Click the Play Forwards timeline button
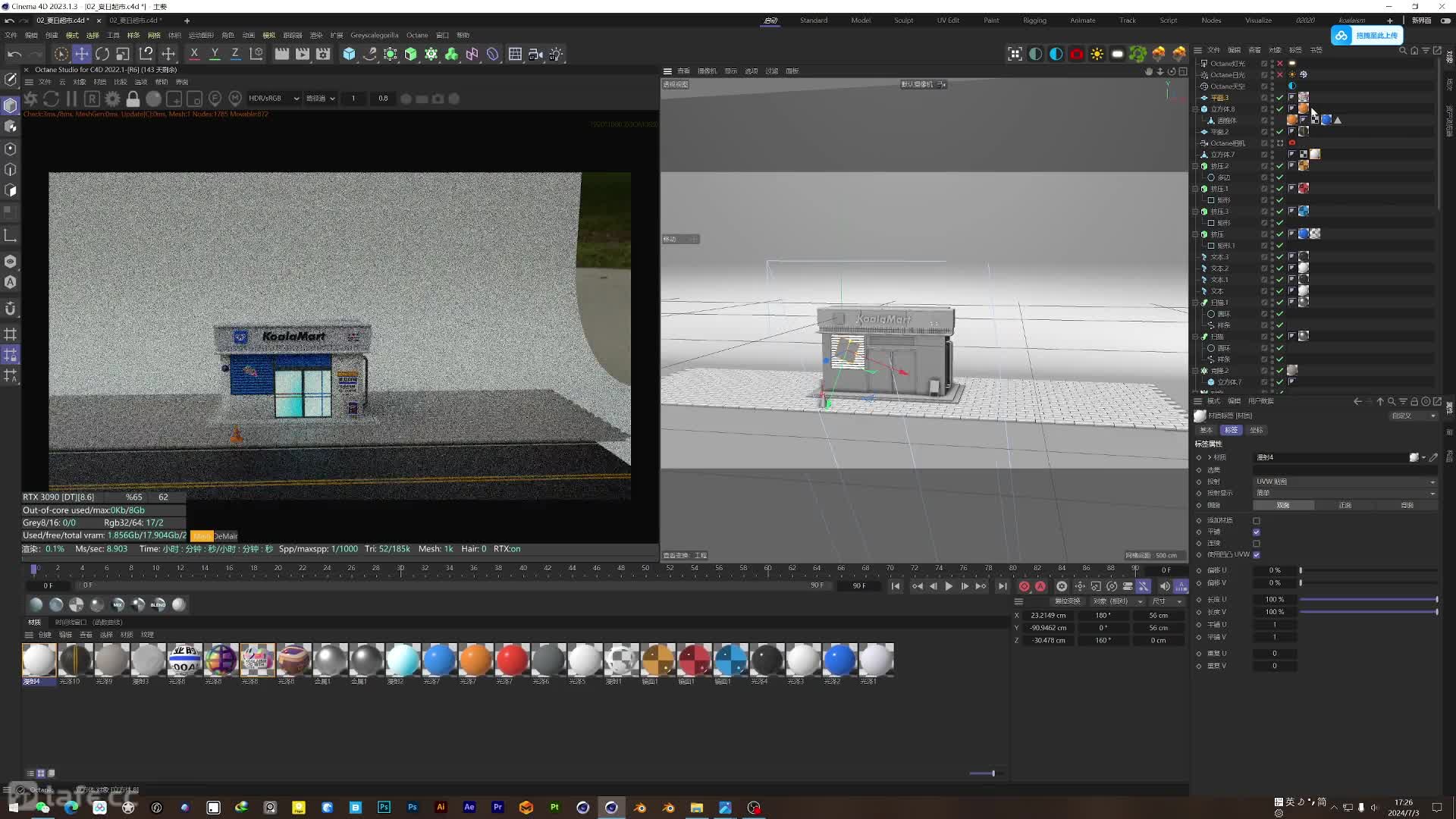The height and width of the screenshot is (819, 1456). click(x=949, y=586)
